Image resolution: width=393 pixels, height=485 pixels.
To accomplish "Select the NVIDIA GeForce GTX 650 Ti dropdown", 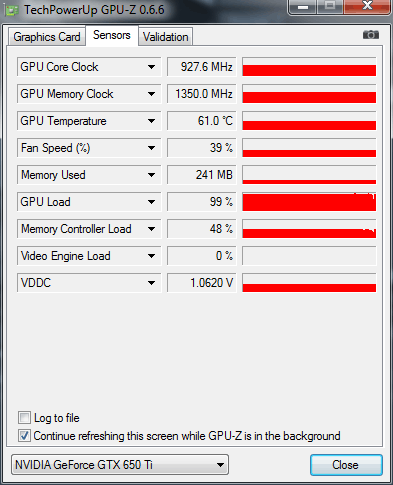I will coord(120,464).
